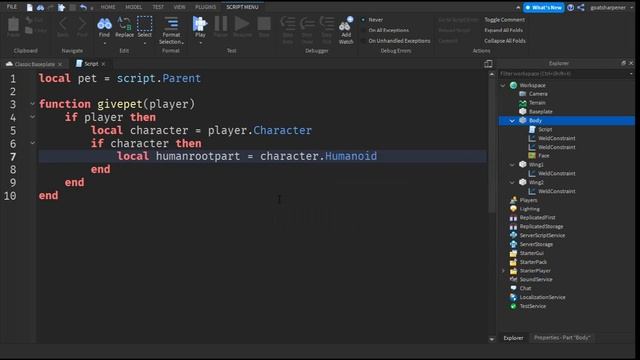
Task: Click the Add Watch icon
Action: point(345,24)
